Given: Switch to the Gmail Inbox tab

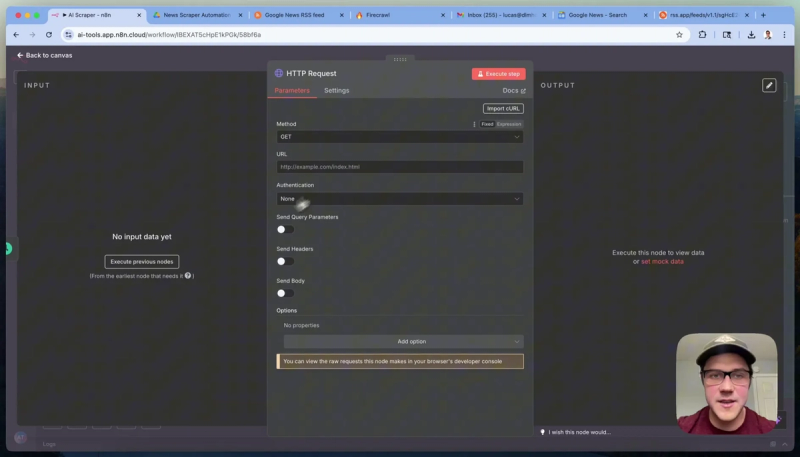Looking at the screenshot, I should pos(501,15).
